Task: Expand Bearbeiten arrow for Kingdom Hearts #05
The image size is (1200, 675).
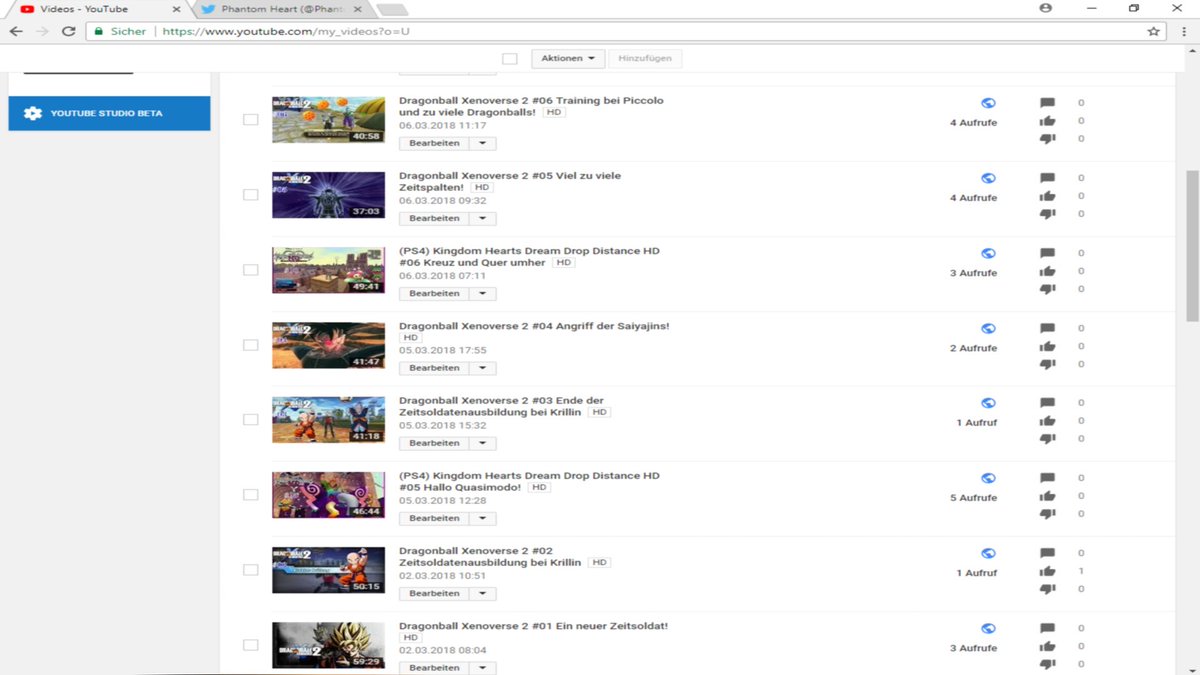Action: coord(483,518)
